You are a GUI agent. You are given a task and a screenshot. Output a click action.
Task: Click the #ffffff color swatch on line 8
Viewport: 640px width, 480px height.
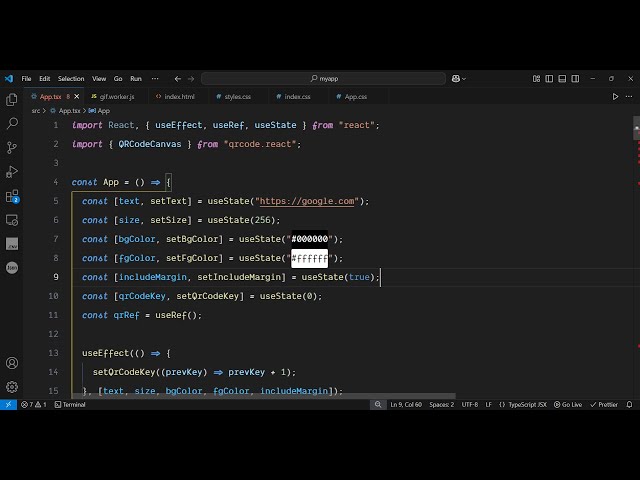pyautogui.click(x=309, y=258)
